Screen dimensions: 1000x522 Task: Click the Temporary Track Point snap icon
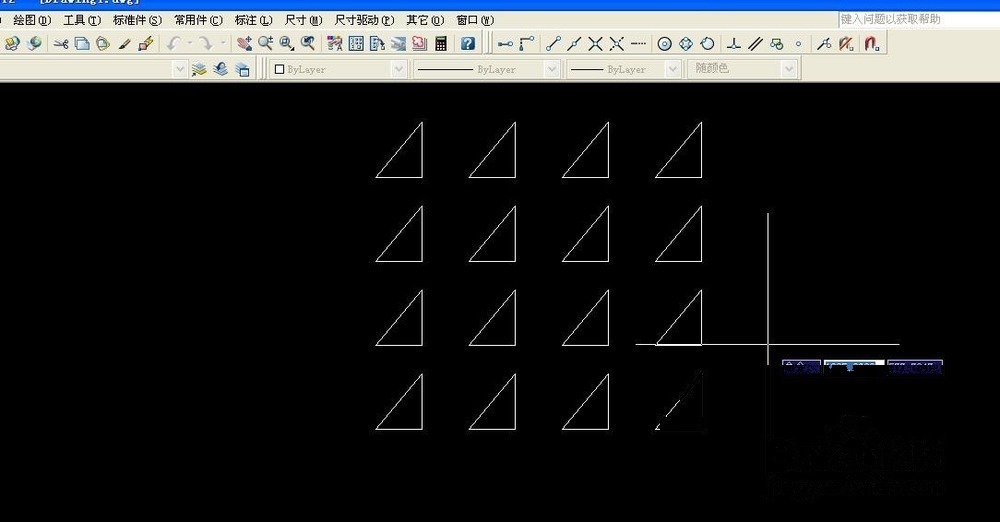pyautogui.click(x=506, y=44)
